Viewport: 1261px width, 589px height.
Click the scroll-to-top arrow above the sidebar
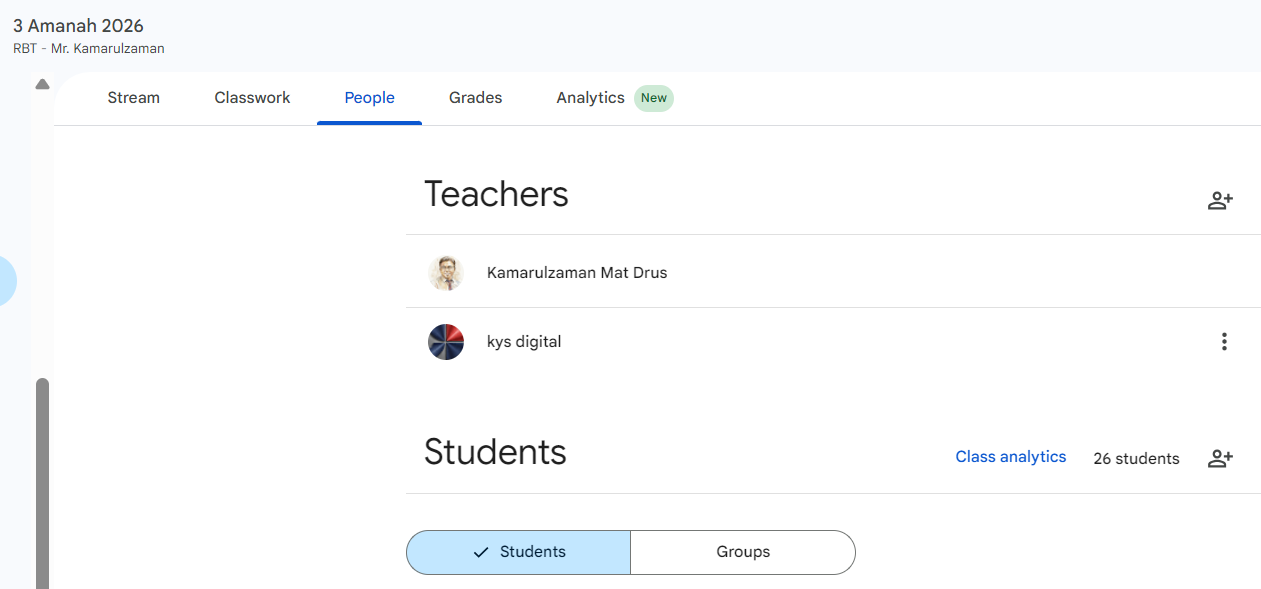click(x=42, y=84)
